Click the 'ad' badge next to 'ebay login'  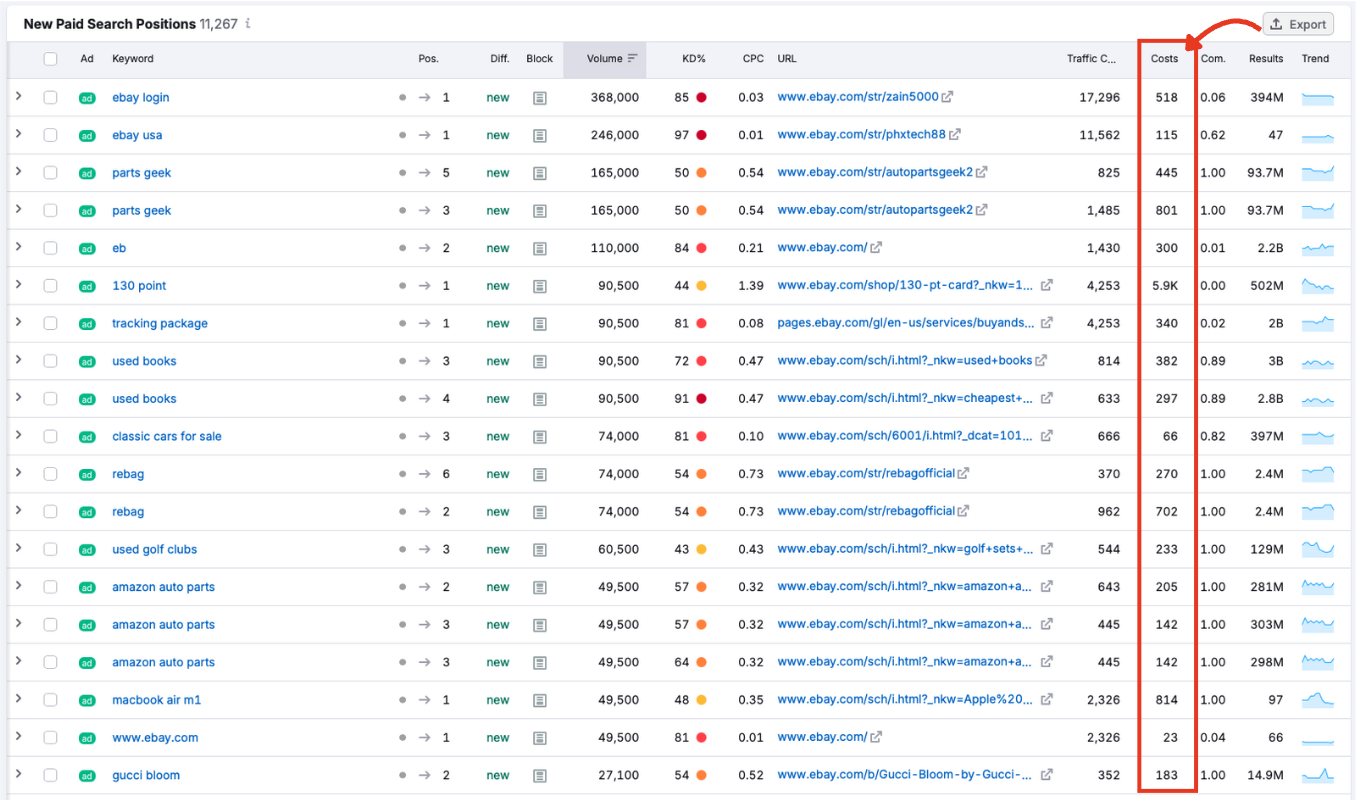coord(87,97)
